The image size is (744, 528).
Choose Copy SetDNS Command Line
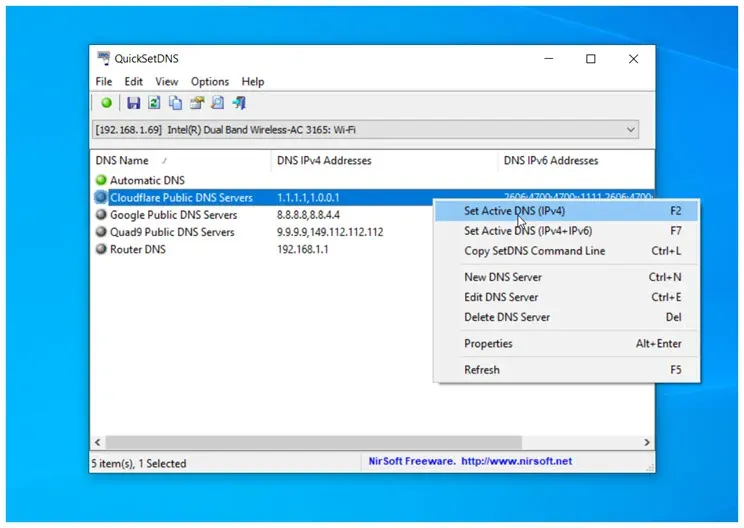567,251
